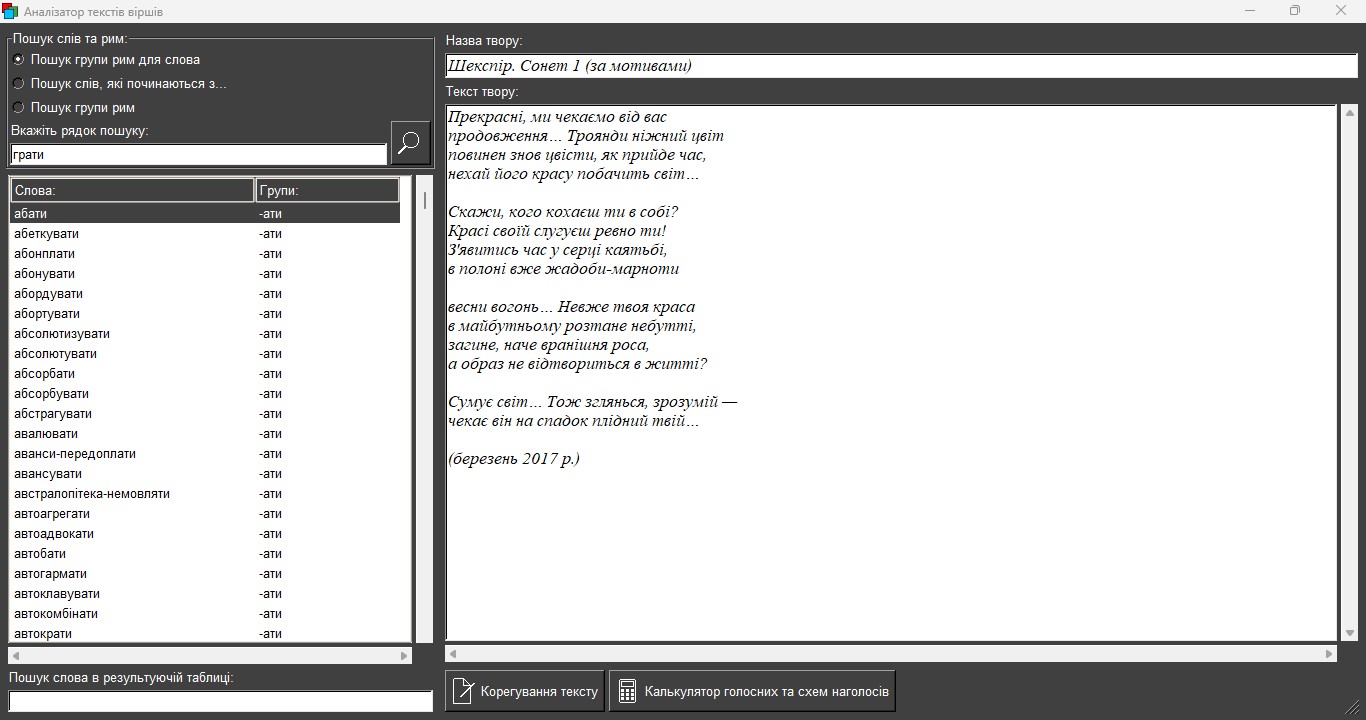This screenshot has height=720, width=1366.
Task: Select word 'абсорбати' row
Action: [205, 374]
